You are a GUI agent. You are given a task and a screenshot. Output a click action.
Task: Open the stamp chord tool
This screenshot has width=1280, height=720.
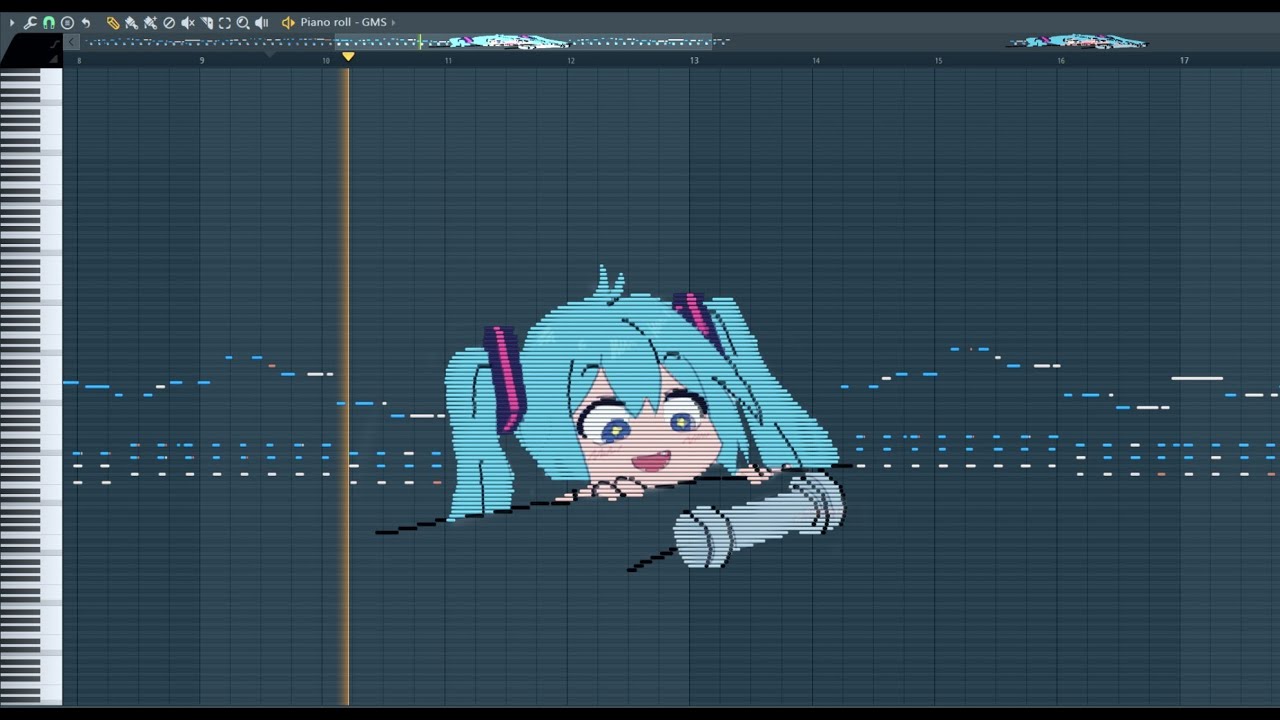click(67, 23)
